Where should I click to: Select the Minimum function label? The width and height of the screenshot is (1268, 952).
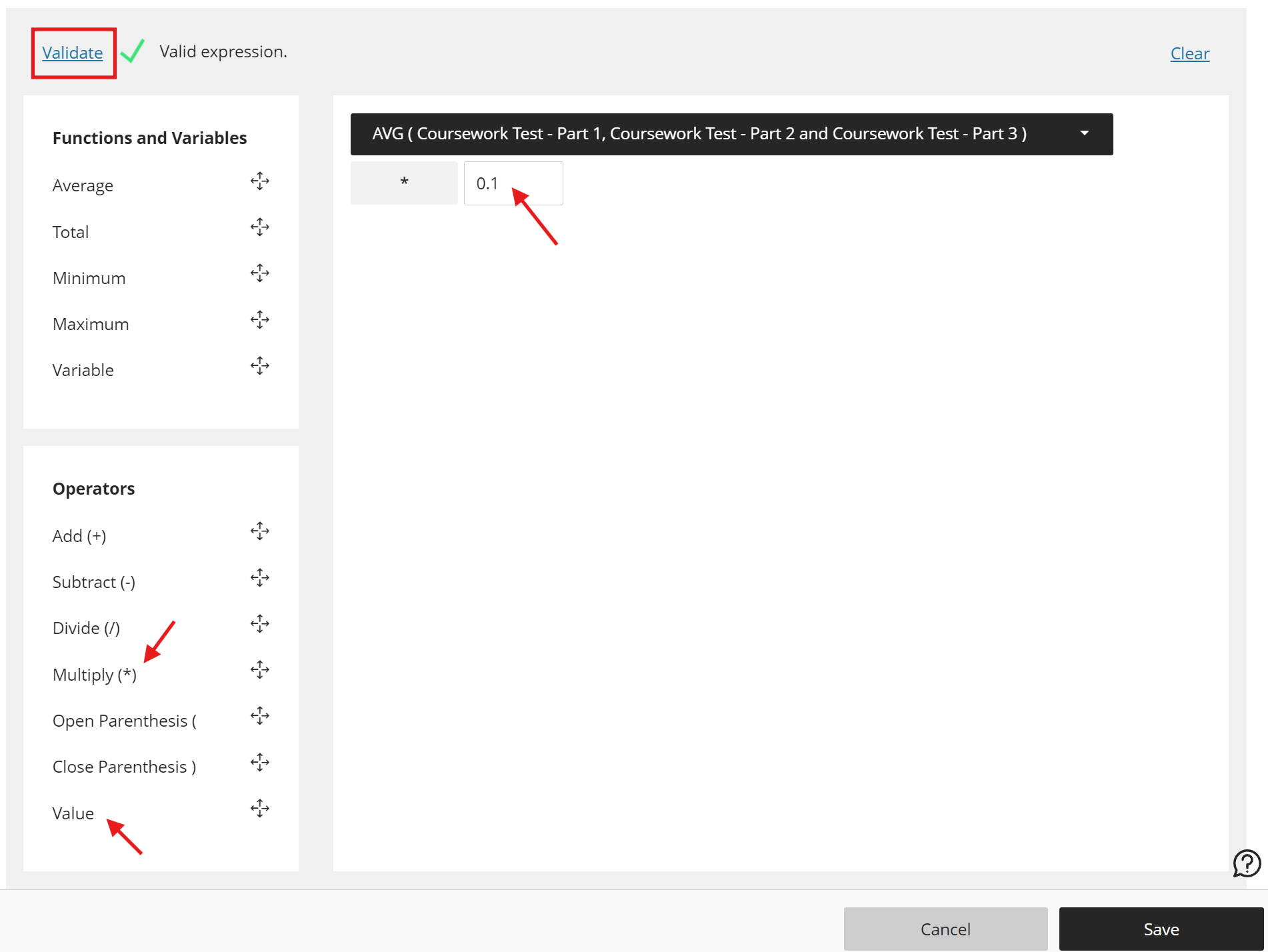pyautogui.click(x=89, y=278)
